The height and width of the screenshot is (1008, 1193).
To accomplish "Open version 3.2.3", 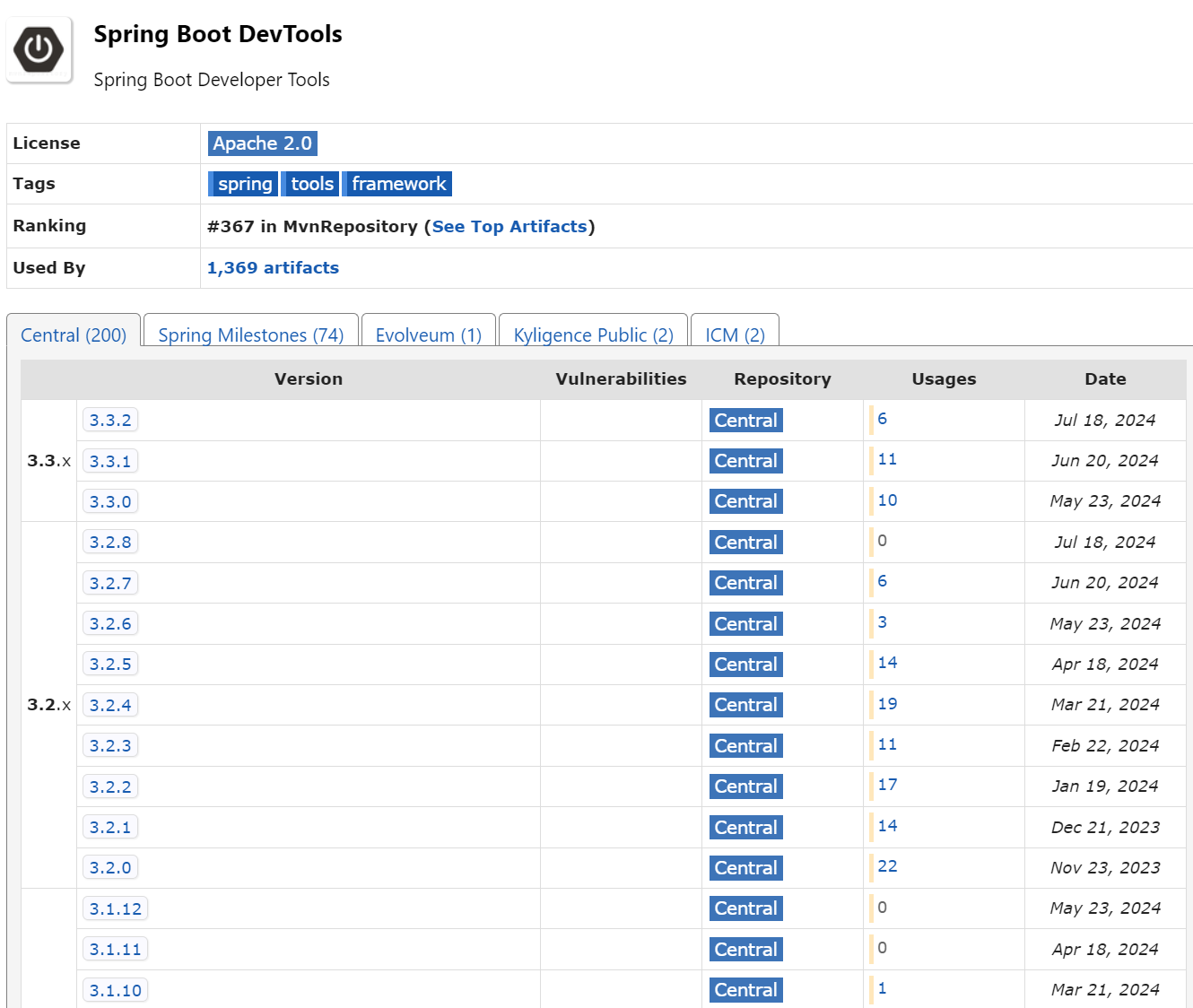I will pos(110,745).
